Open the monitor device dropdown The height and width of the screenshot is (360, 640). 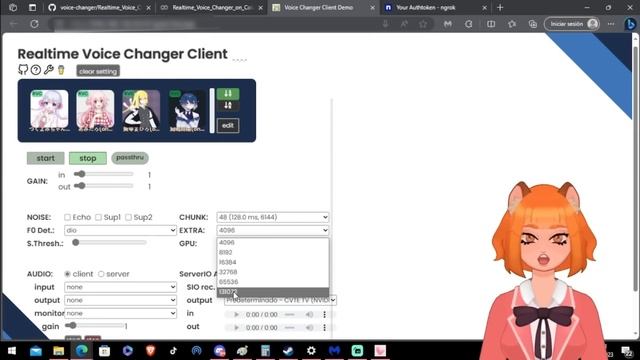120,313
